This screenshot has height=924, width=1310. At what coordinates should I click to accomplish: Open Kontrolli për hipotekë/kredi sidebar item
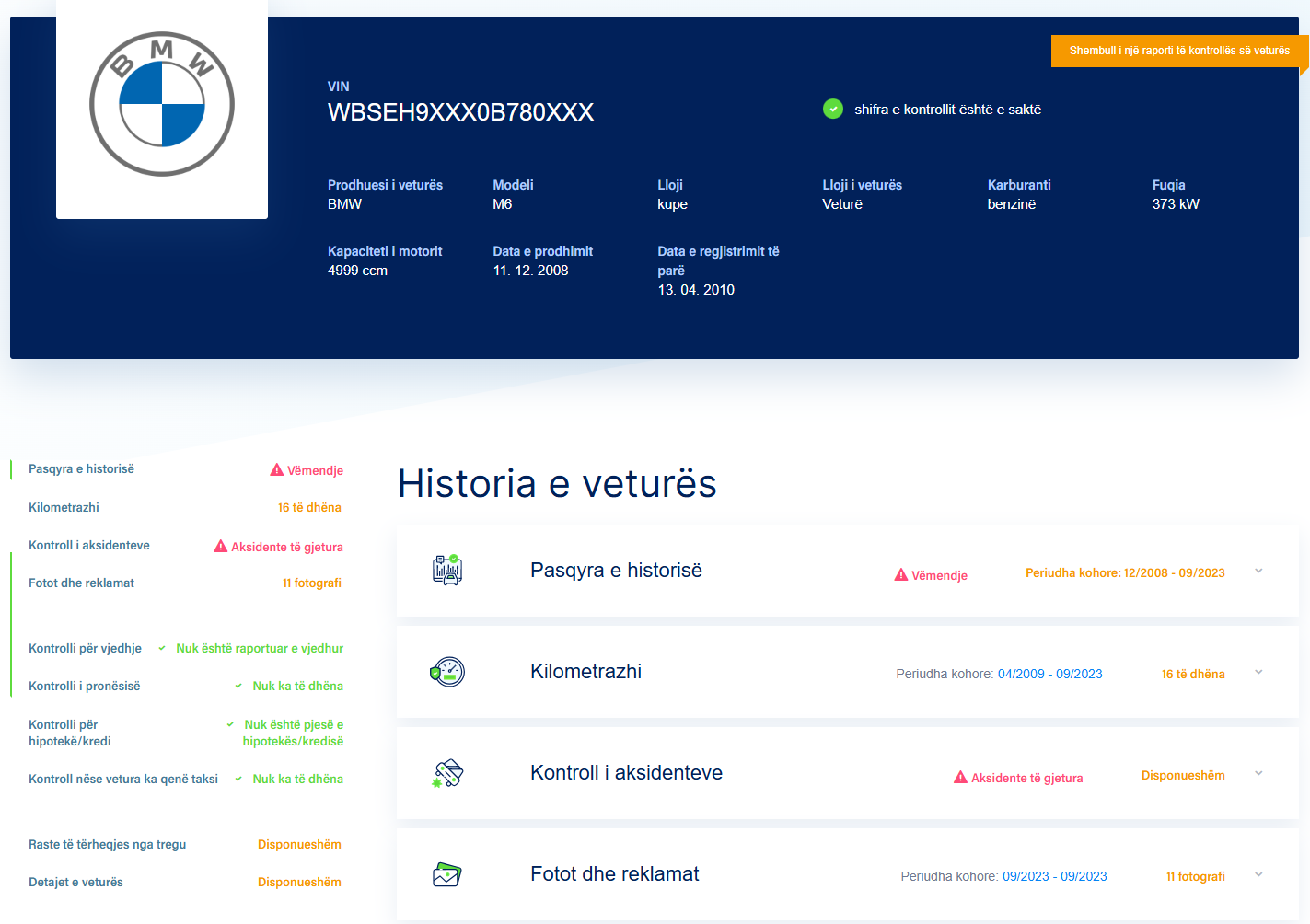click(69, 733)
